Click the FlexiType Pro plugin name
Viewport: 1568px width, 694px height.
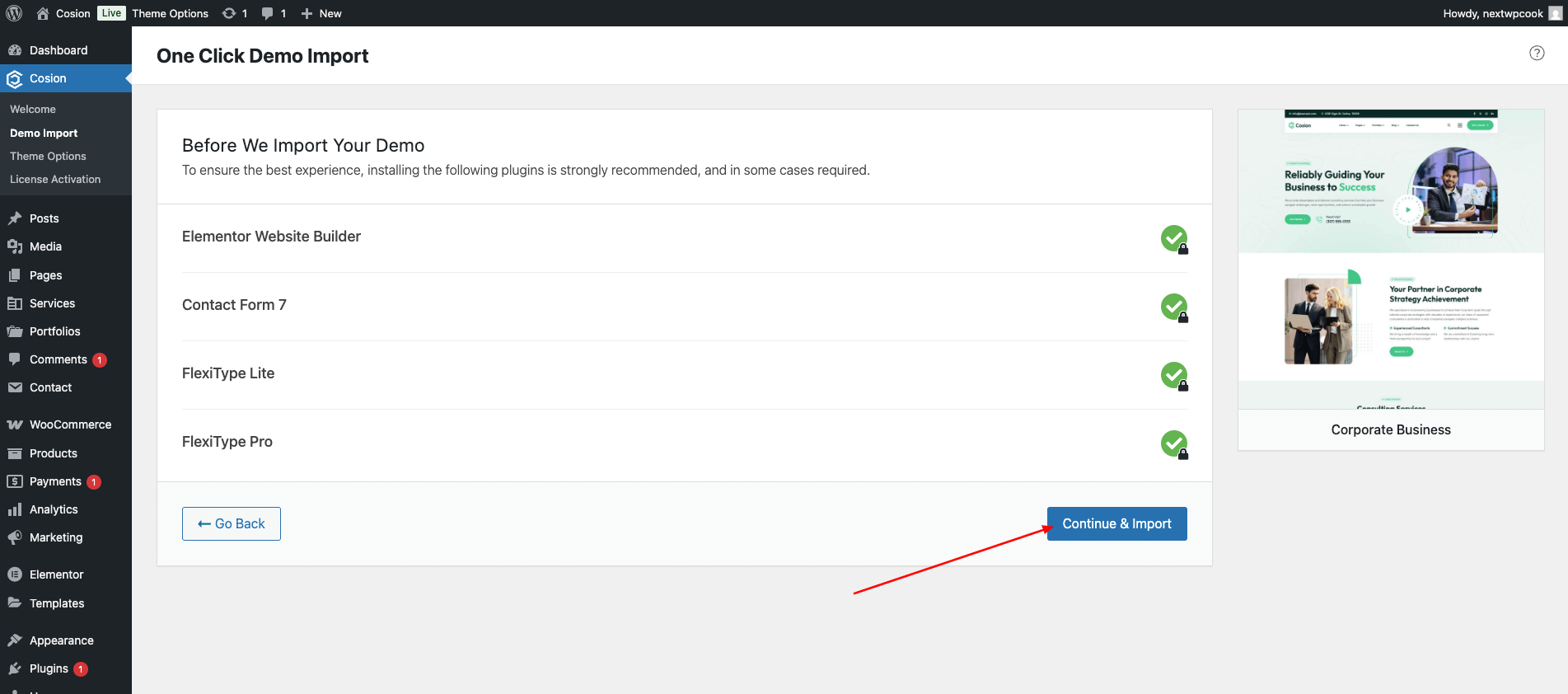(227, 442)
